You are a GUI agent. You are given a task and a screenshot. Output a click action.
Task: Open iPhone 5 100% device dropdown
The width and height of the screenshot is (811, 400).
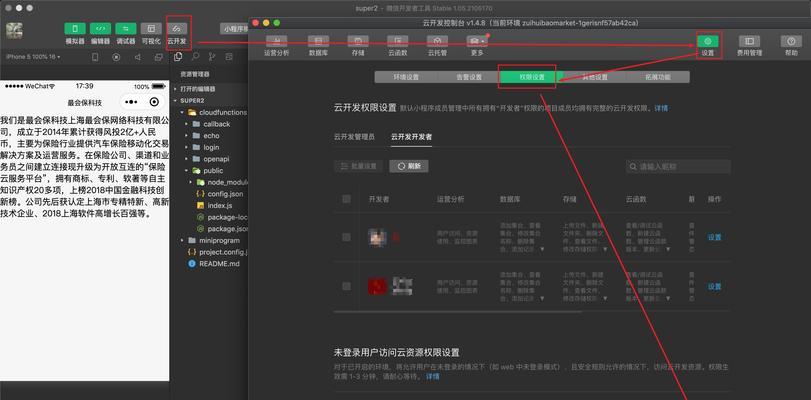(33, 57)
